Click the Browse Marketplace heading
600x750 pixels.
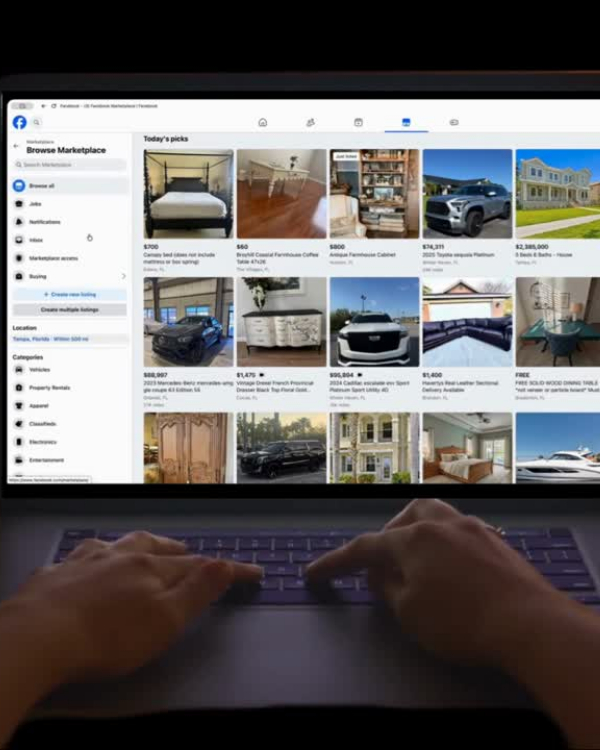point(66,150)
